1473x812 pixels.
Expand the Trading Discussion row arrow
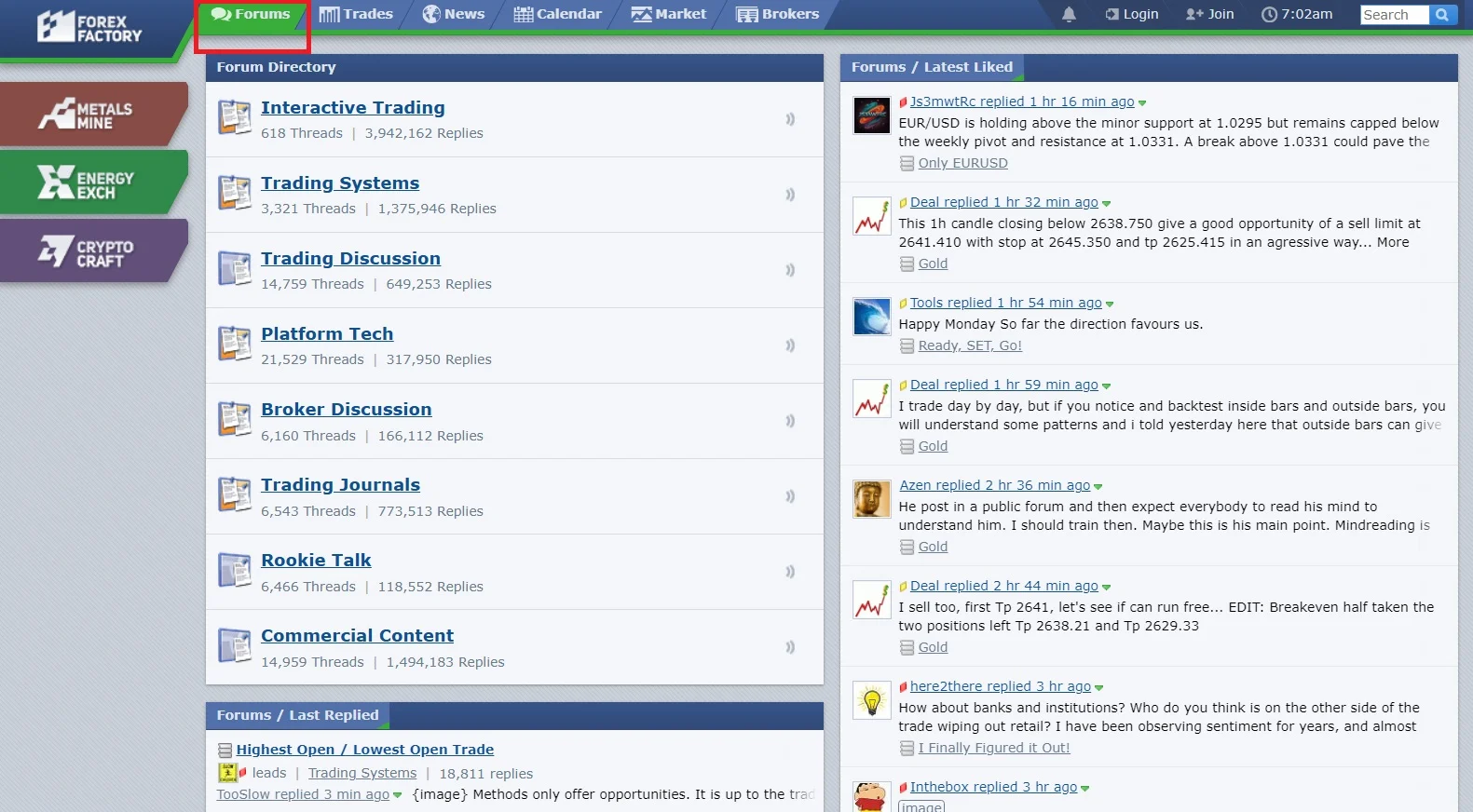[x=790, y=270]
